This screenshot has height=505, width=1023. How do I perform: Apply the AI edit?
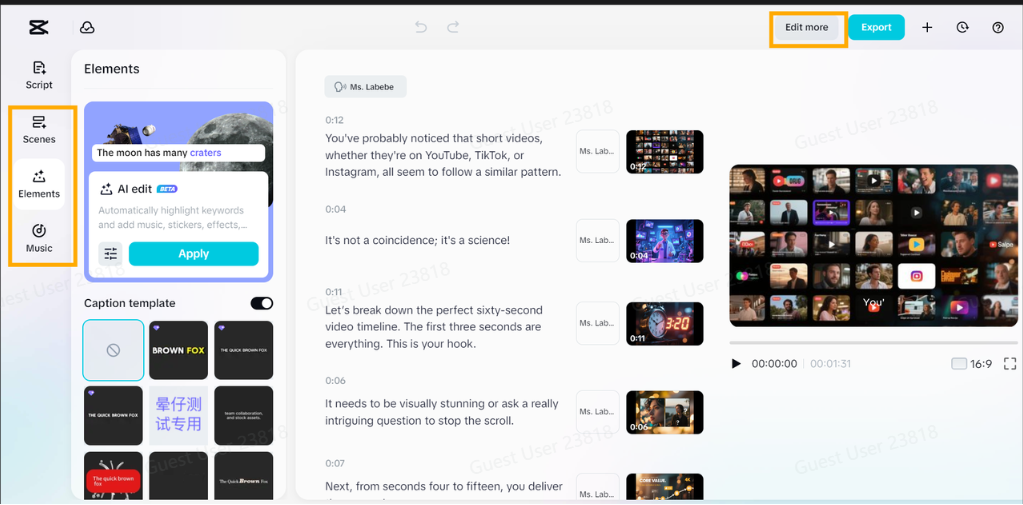pos(193,254)
